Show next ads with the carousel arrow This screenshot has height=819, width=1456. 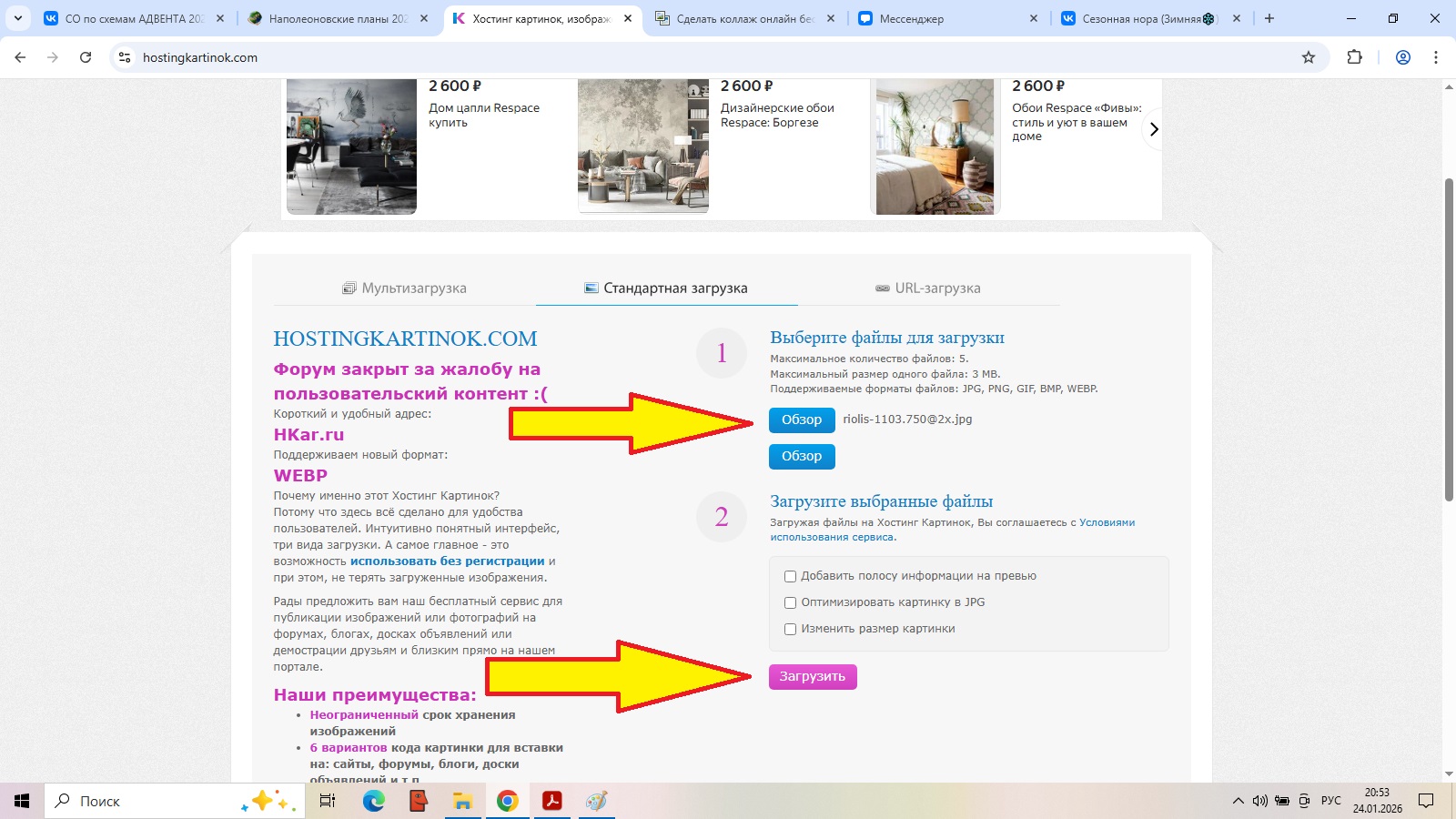point(1154,129)
